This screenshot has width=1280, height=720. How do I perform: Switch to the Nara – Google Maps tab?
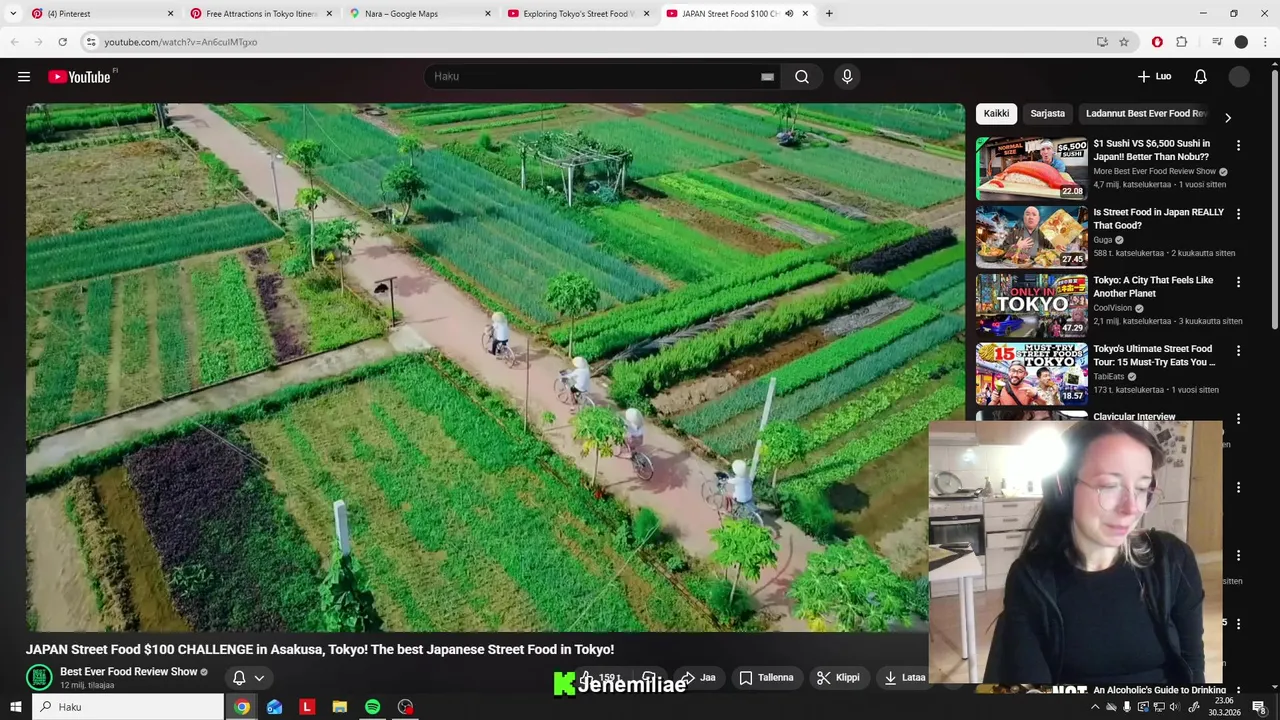[421, 14]
